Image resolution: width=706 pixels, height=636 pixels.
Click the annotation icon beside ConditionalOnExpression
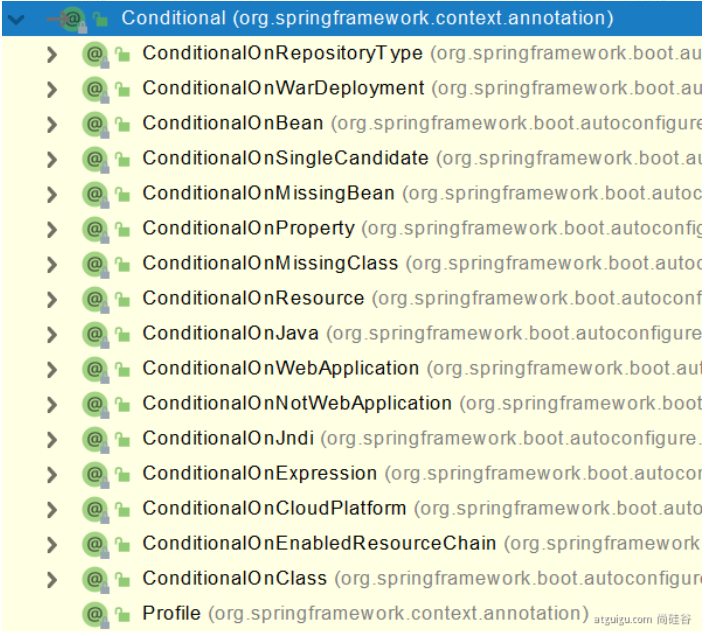point(95,475)
